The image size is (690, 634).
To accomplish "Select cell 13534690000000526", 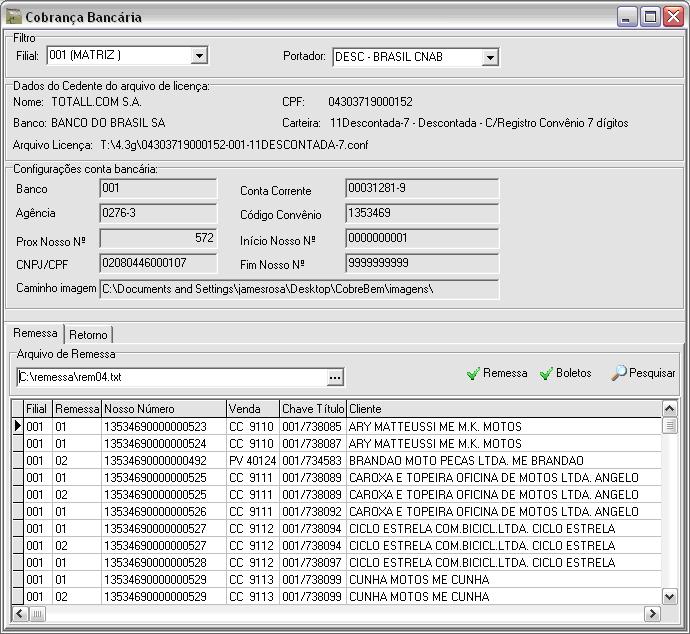I will click(164, 512).
